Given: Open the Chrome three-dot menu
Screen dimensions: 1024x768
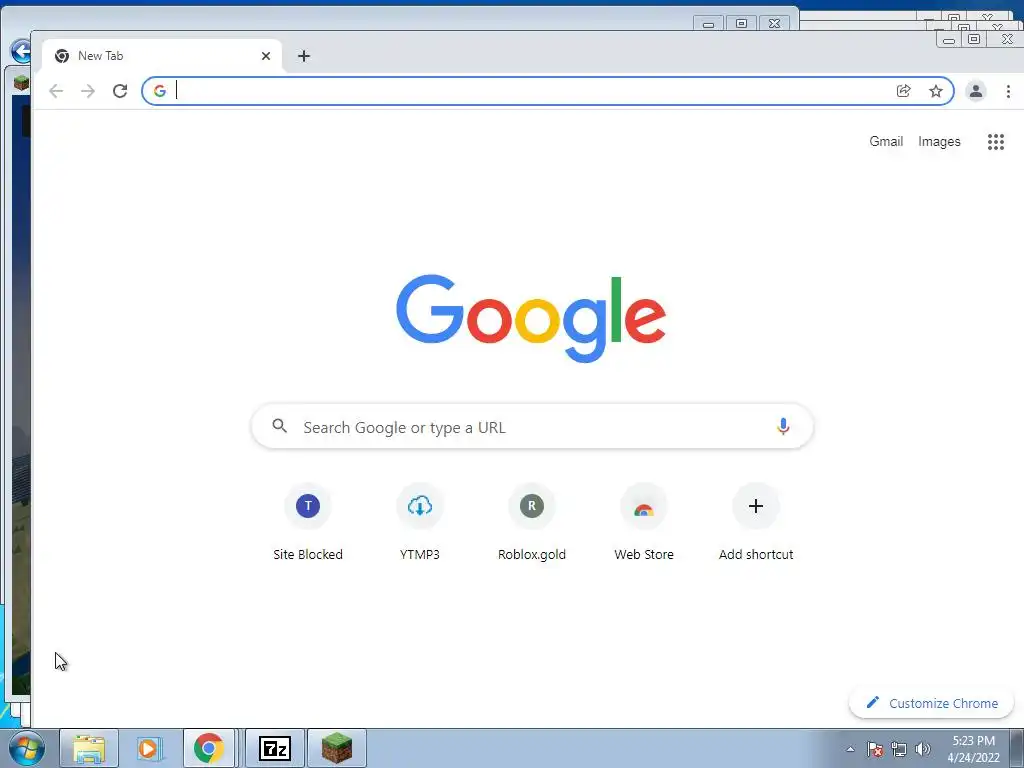Looking at the screenshot, I should click(x=1008, y=91).
